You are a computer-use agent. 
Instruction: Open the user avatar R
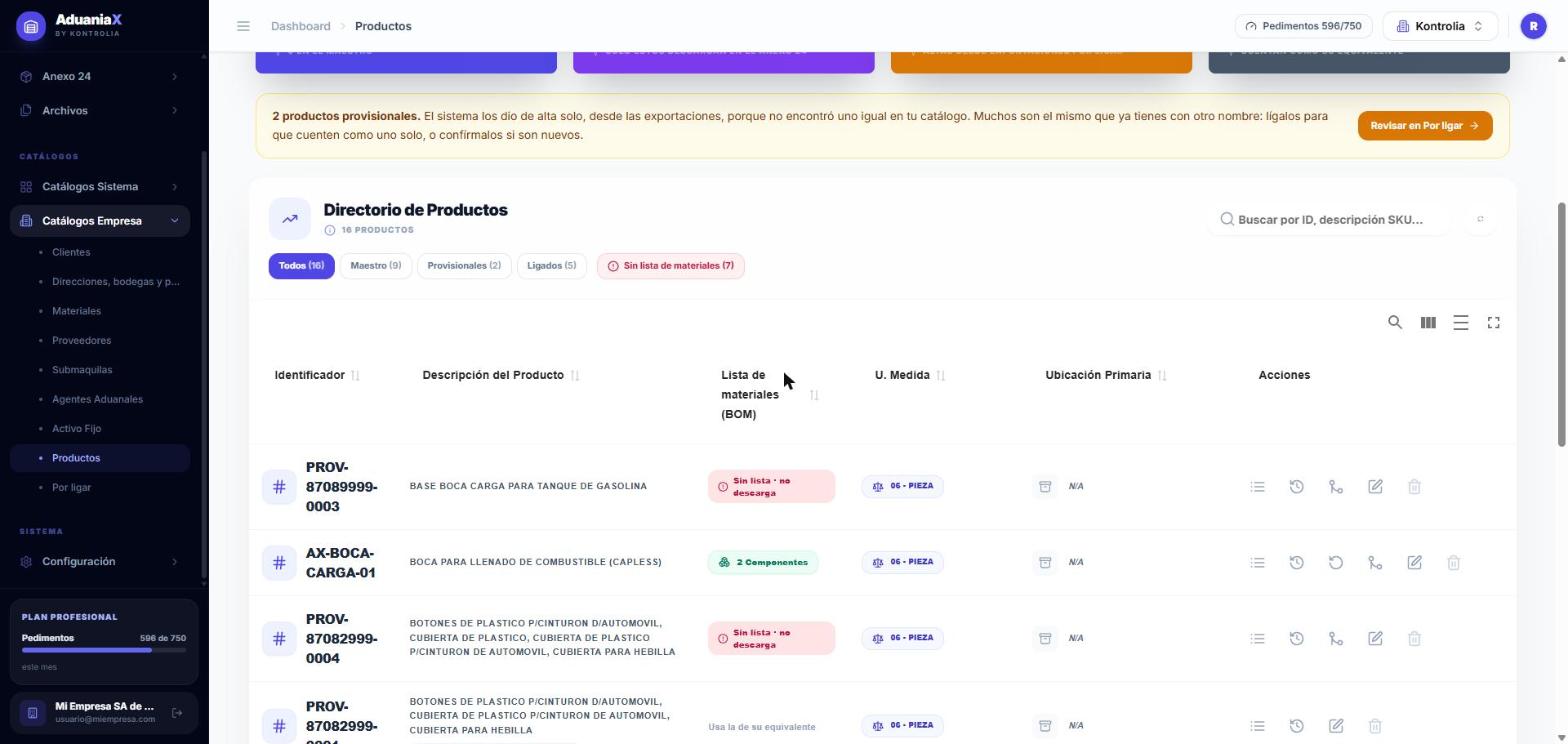click(x=1533, y=26)
